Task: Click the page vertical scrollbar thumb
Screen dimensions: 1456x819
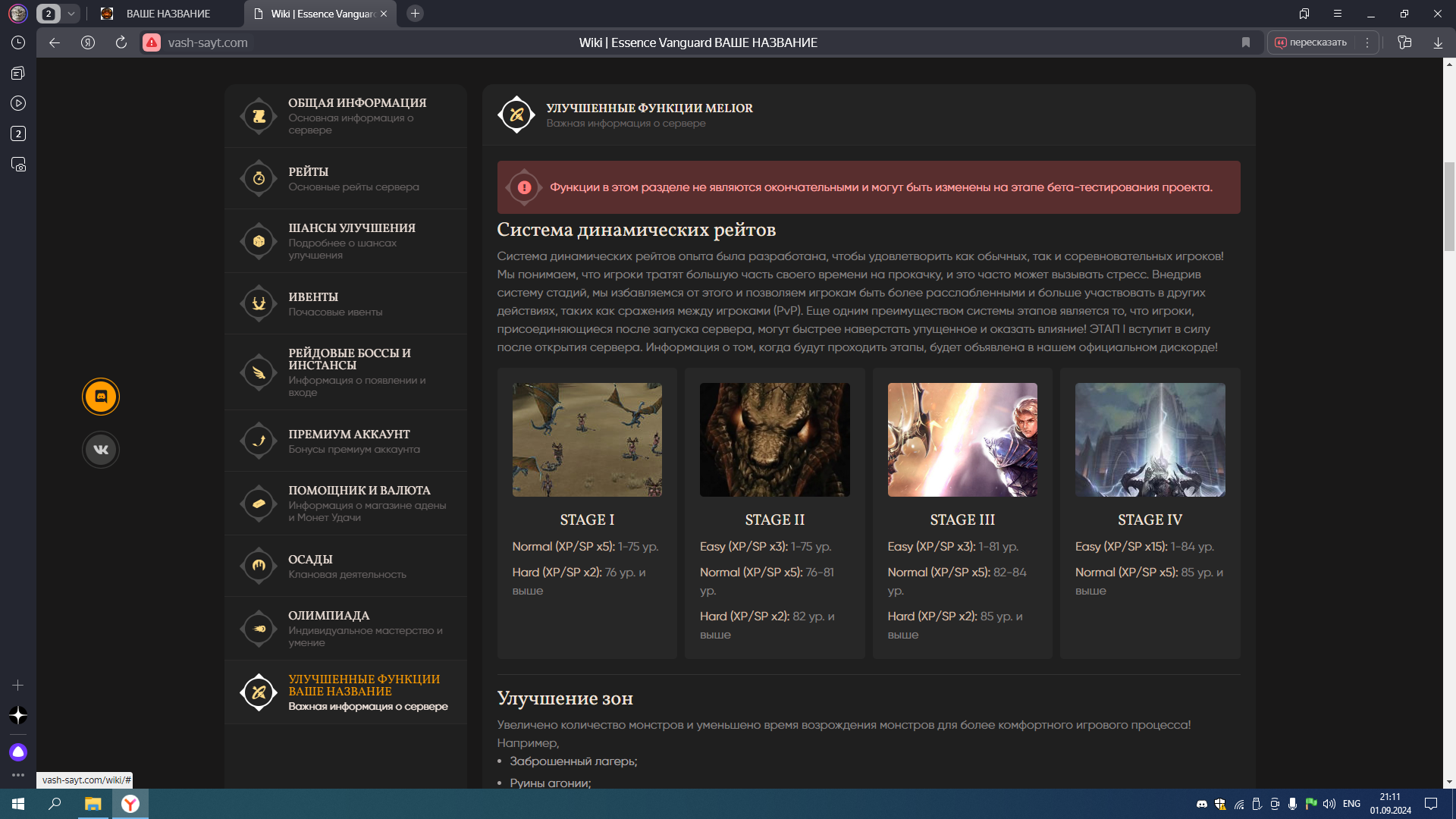Action: click(x=1449, y=206)
